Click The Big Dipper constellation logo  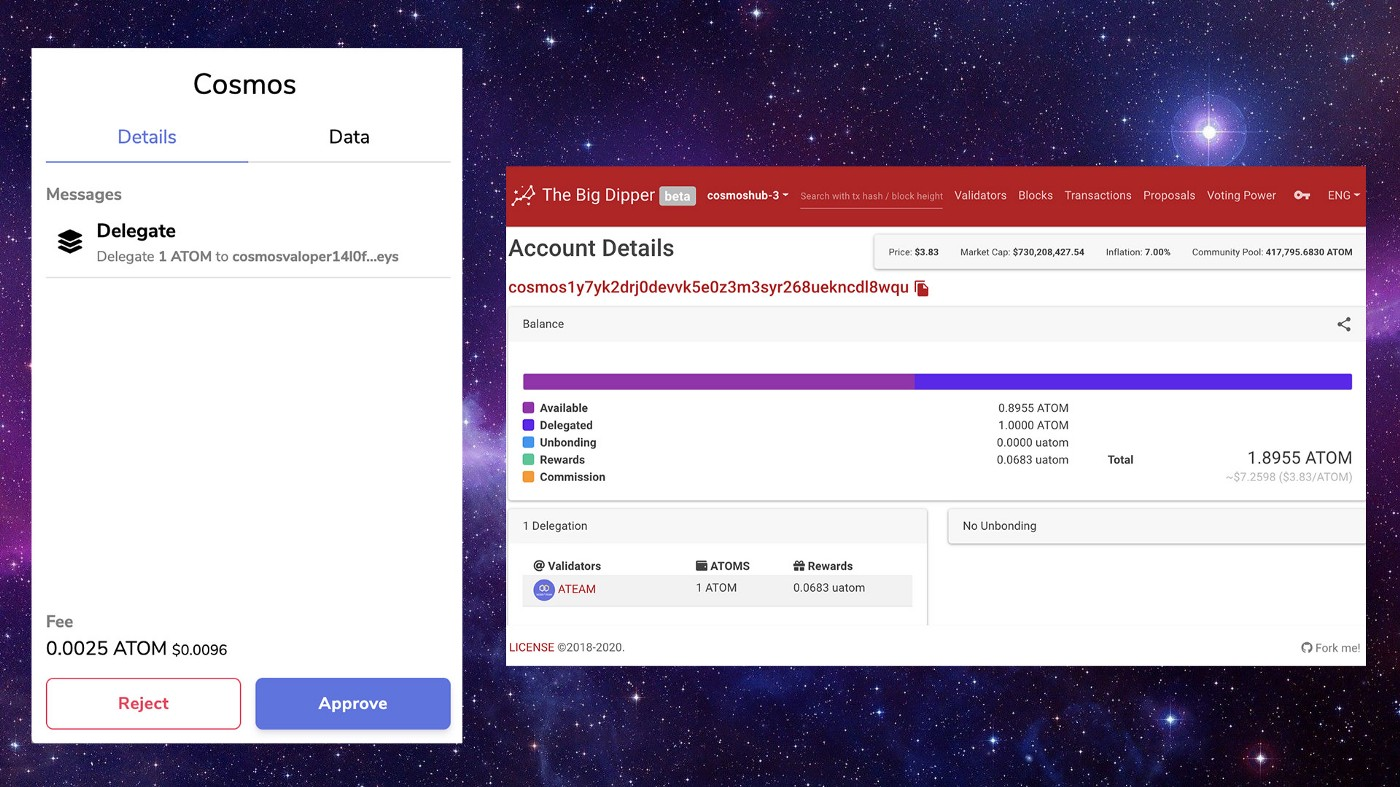point(523,196)
